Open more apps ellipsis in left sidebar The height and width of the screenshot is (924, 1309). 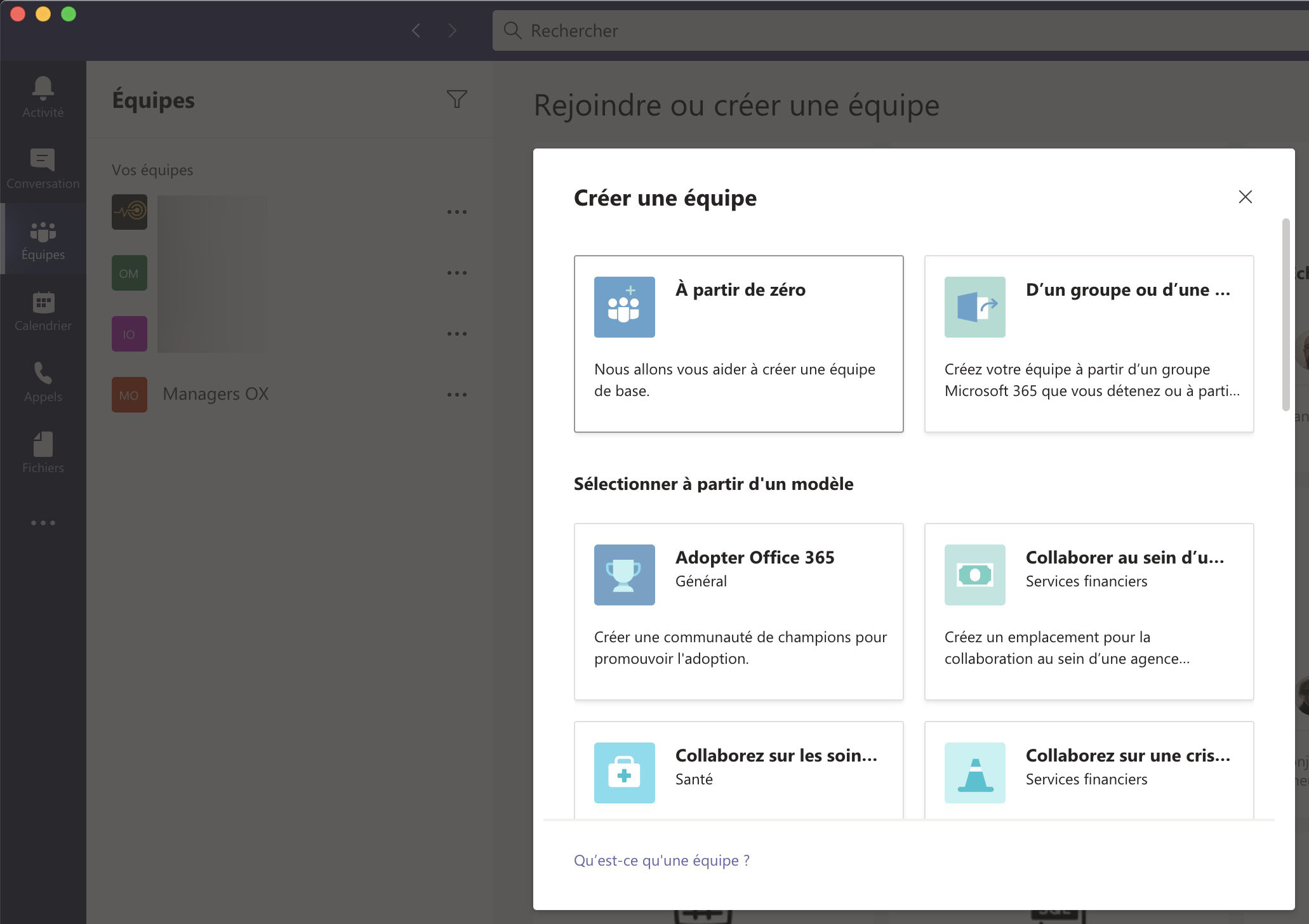point(43,523)
